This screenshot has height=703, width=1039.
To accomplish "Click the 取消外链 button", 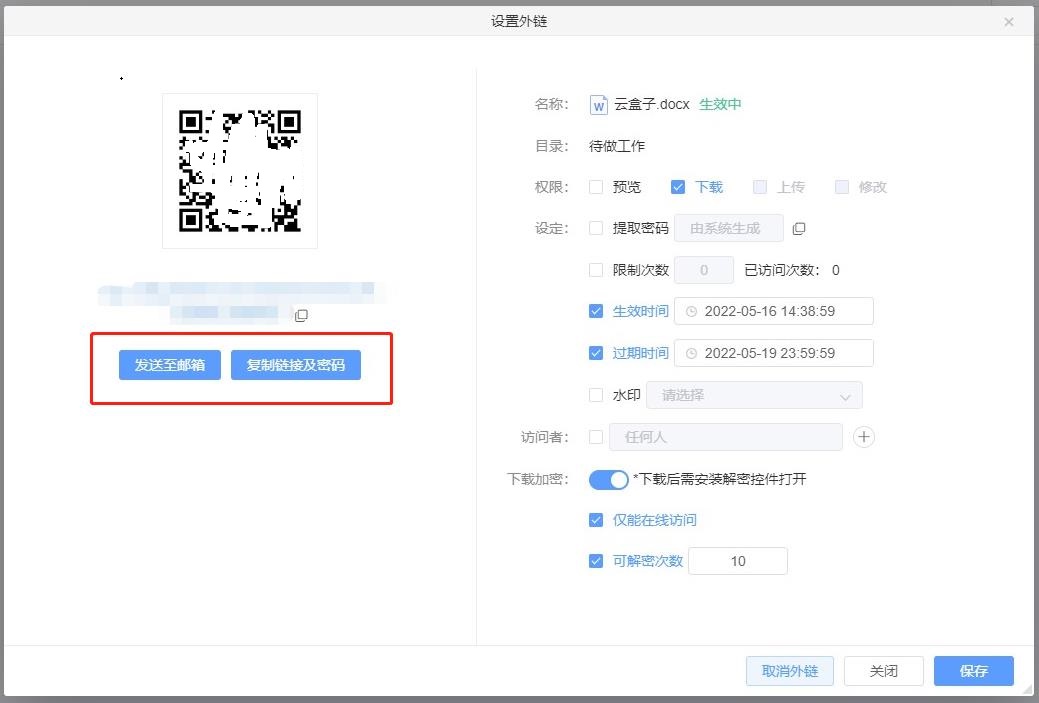I will point(790,671).
